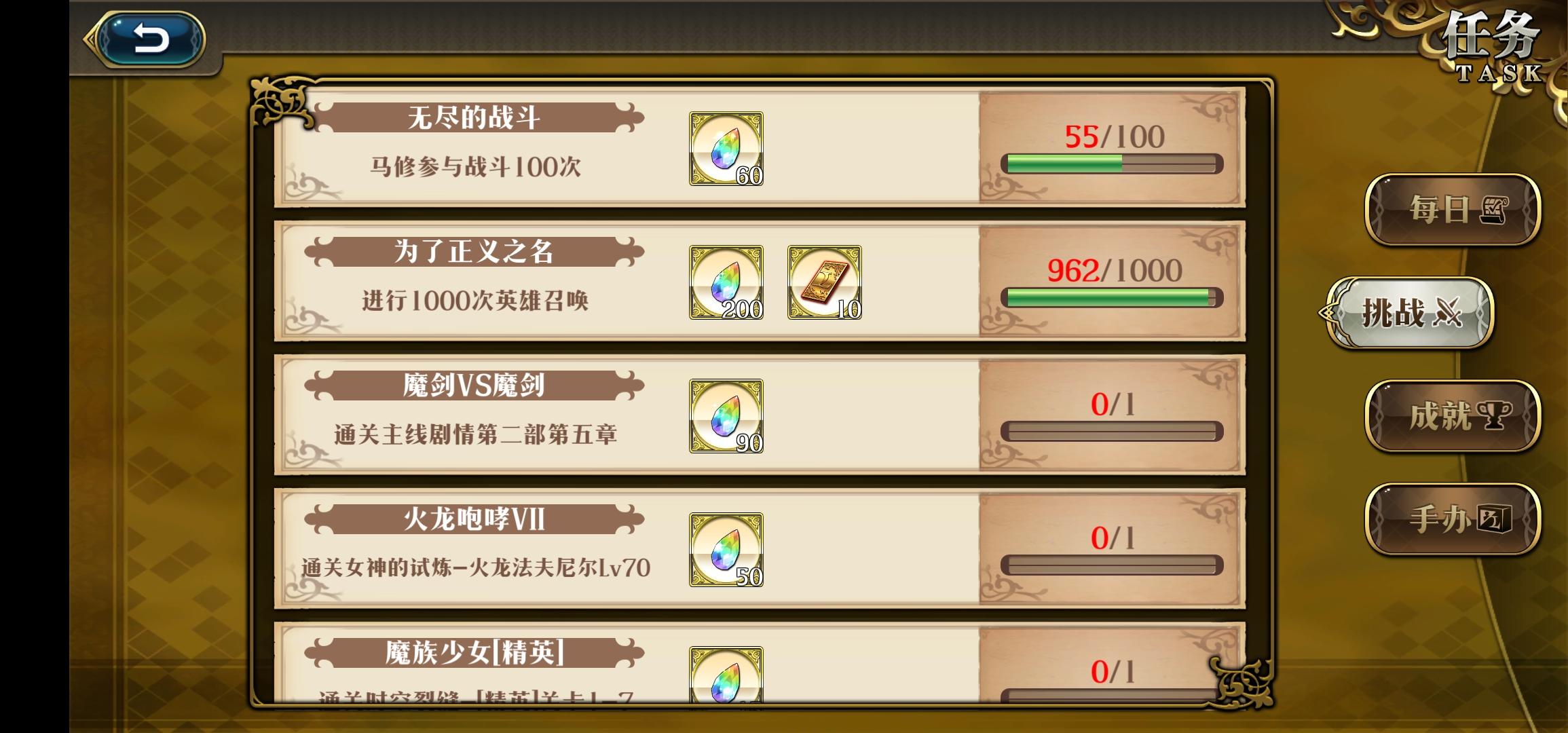Viewport: 1568px width, 733px height.
Task: Tap the 60 rainbow crystal reward icon
Action: 726,149
